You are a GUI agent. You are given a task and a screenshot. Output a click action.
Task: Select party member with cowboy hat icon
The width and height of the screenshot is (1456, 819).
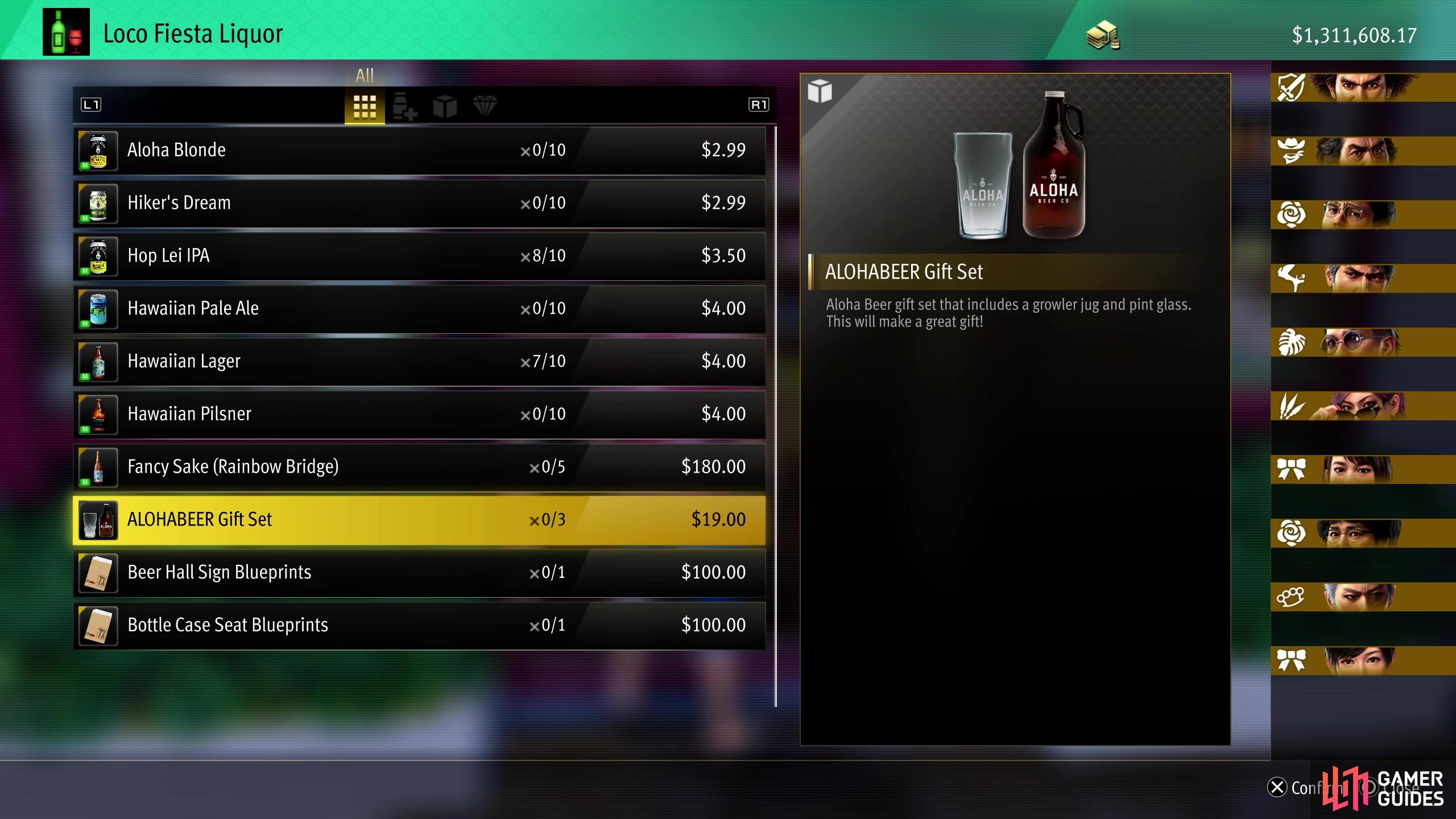coord(1363,151)
